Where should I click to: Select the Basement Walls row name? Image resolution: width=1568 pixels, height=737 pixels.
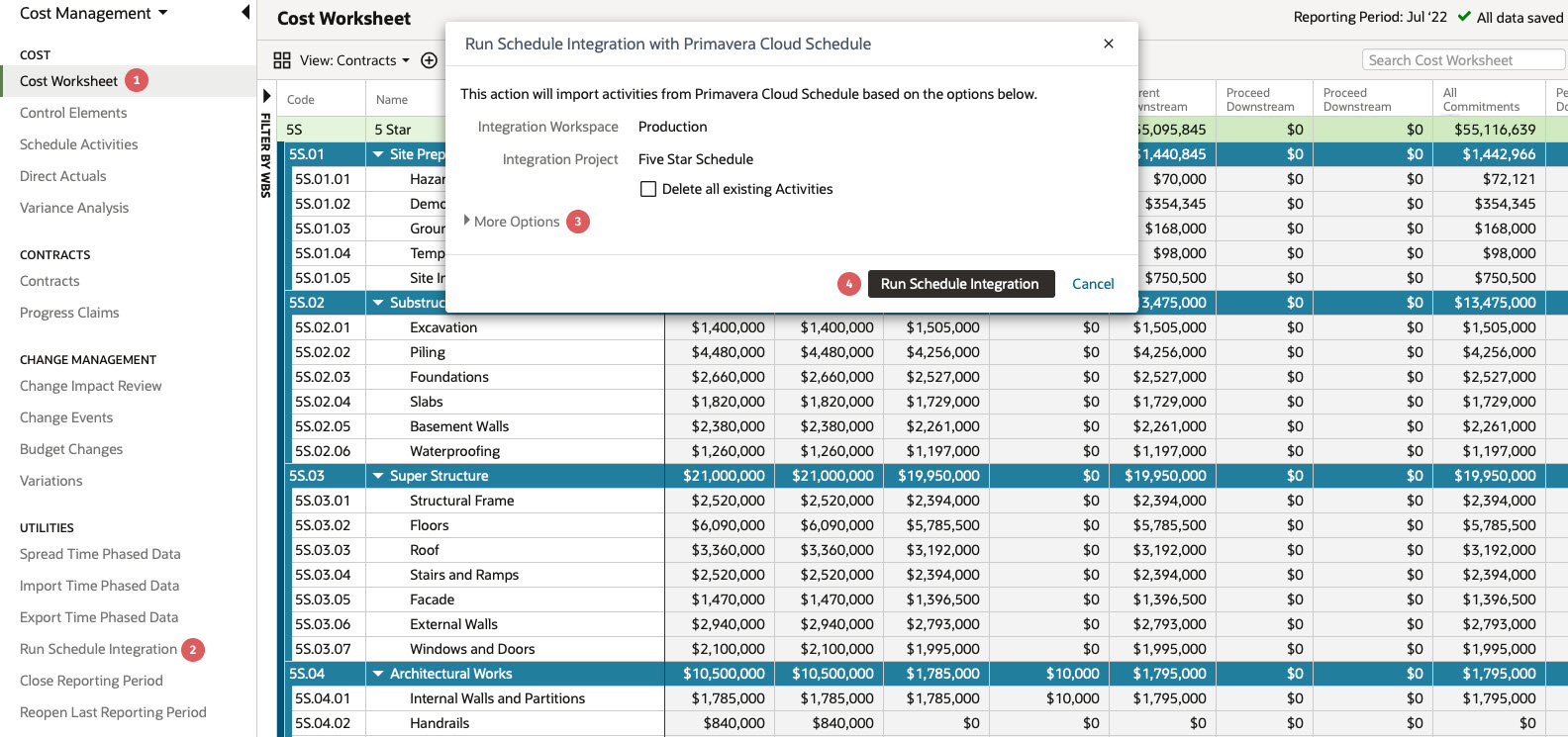coord(459,426)
